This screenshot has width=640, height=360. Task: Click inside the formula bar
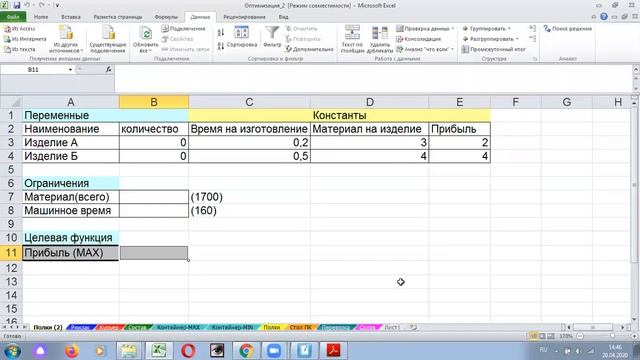373,79
